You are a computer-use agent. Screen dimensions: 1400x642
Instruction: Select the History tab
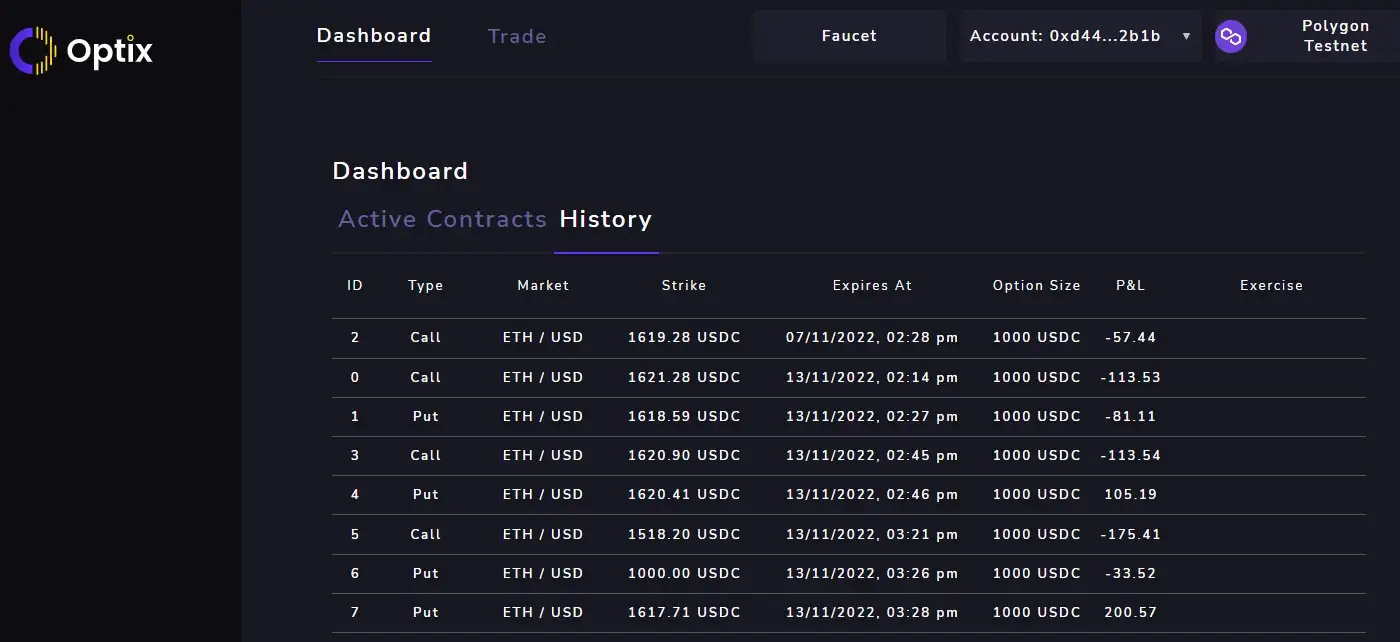click(x=605, y=219)
